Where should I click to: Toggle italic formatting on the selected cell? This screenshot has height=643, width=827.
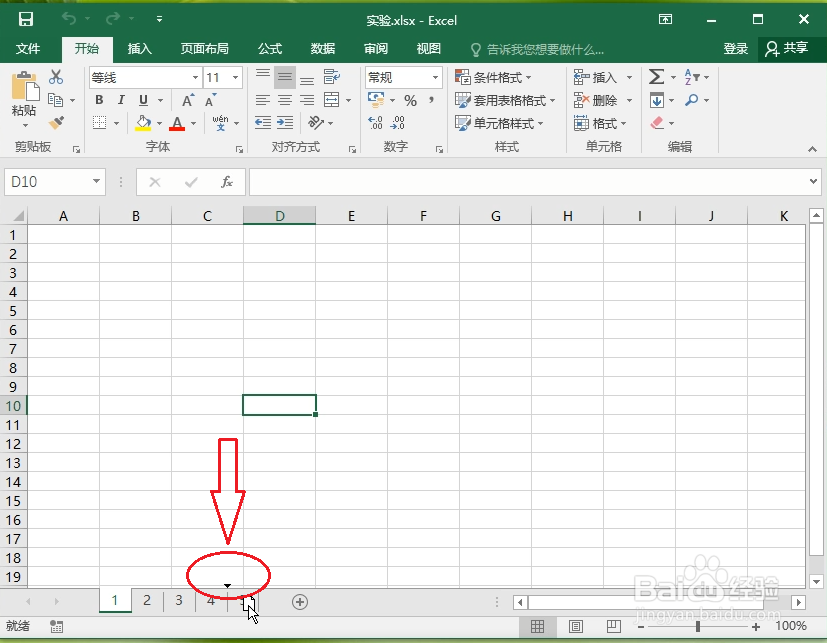pos(121,99)
